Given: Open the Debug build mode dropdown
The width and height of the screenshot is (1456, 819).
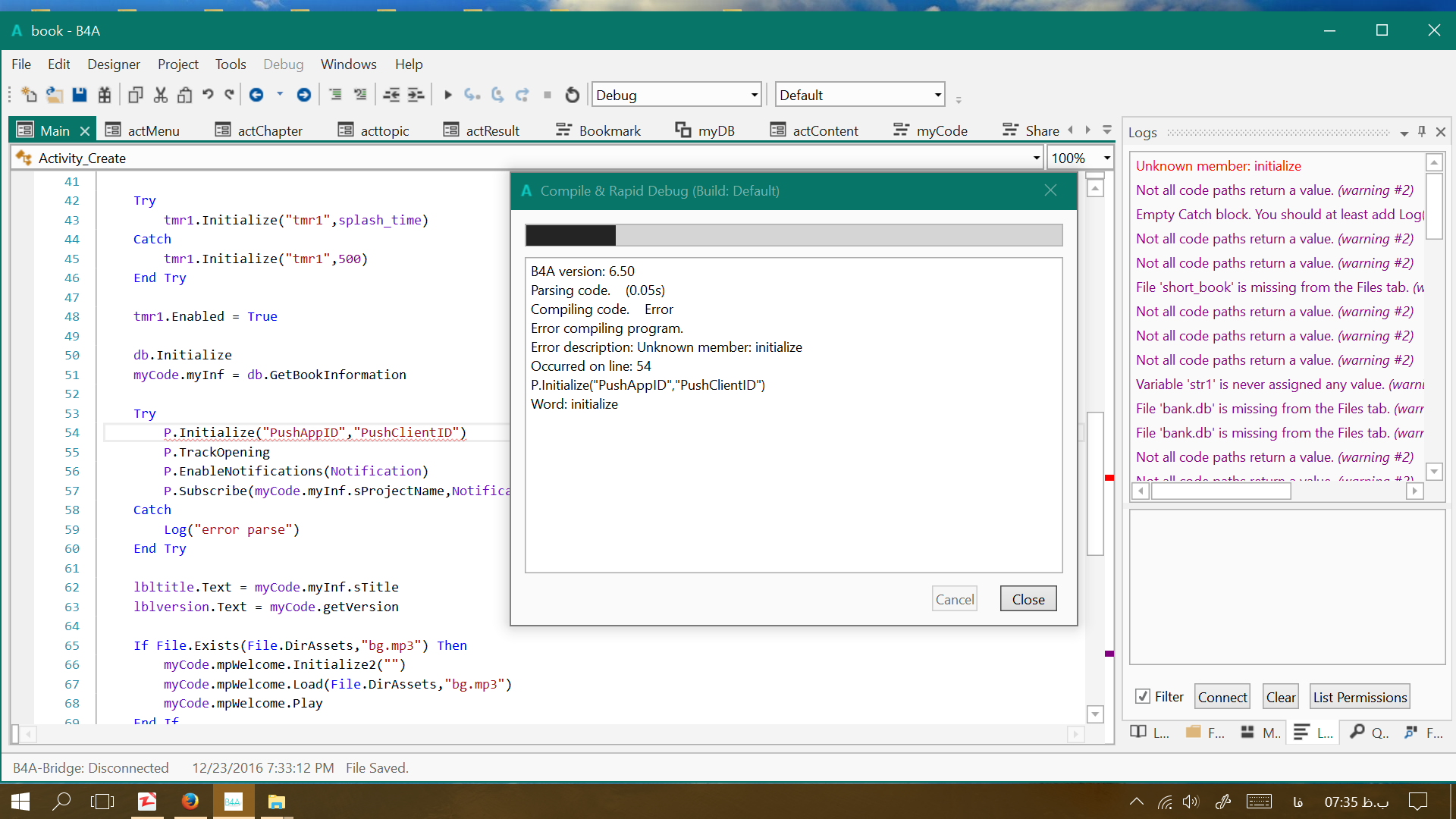Looking at the screenshot, I should (x=754, y=95).
